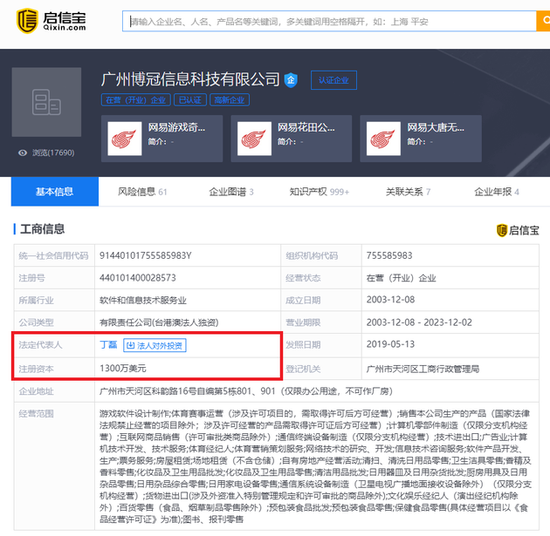Select the 基本信息 tab
This screenshot has height=536, width=550.
click(55, 192)
